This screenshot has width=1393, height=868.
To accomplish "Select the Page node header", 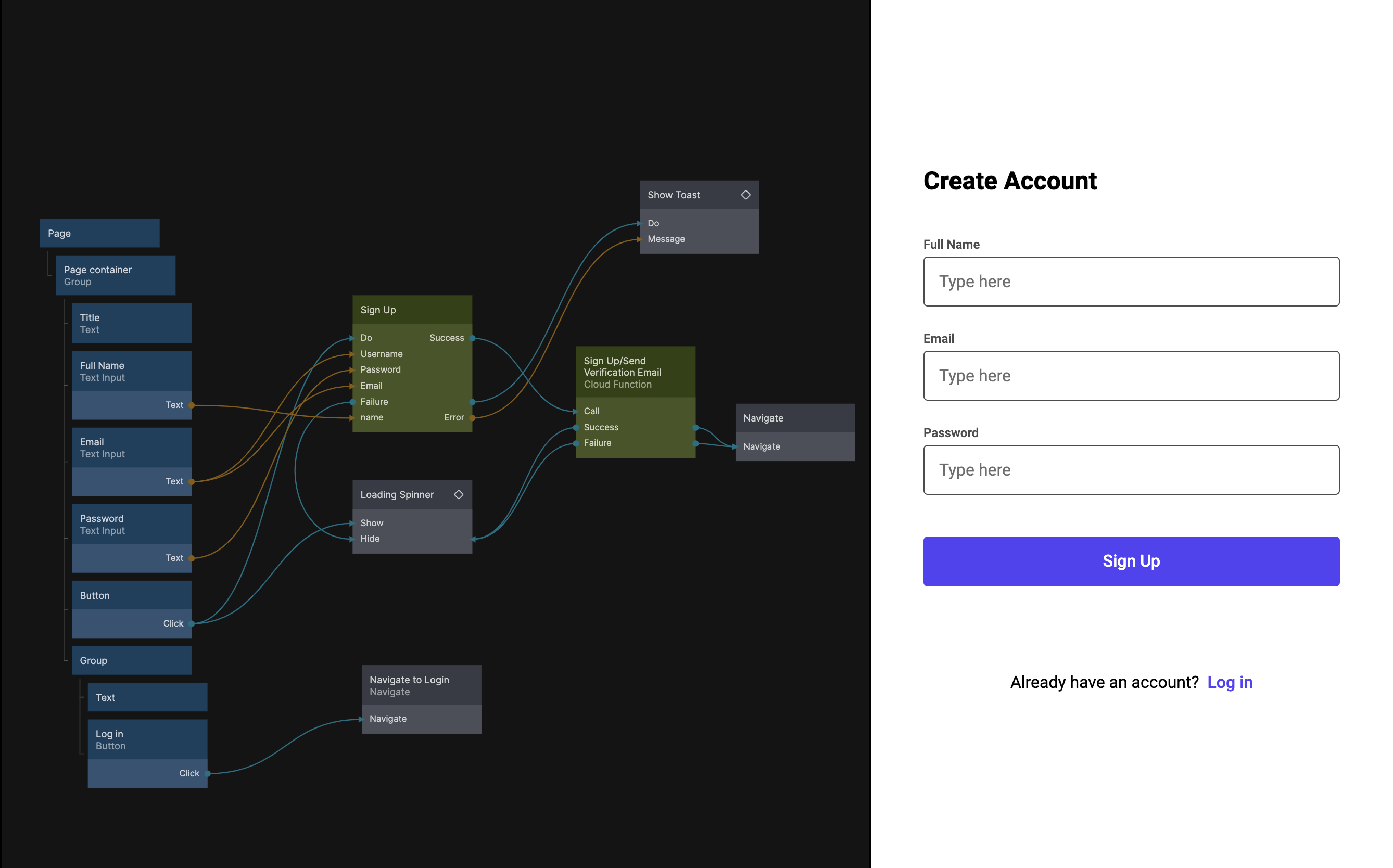I will 99,233.
